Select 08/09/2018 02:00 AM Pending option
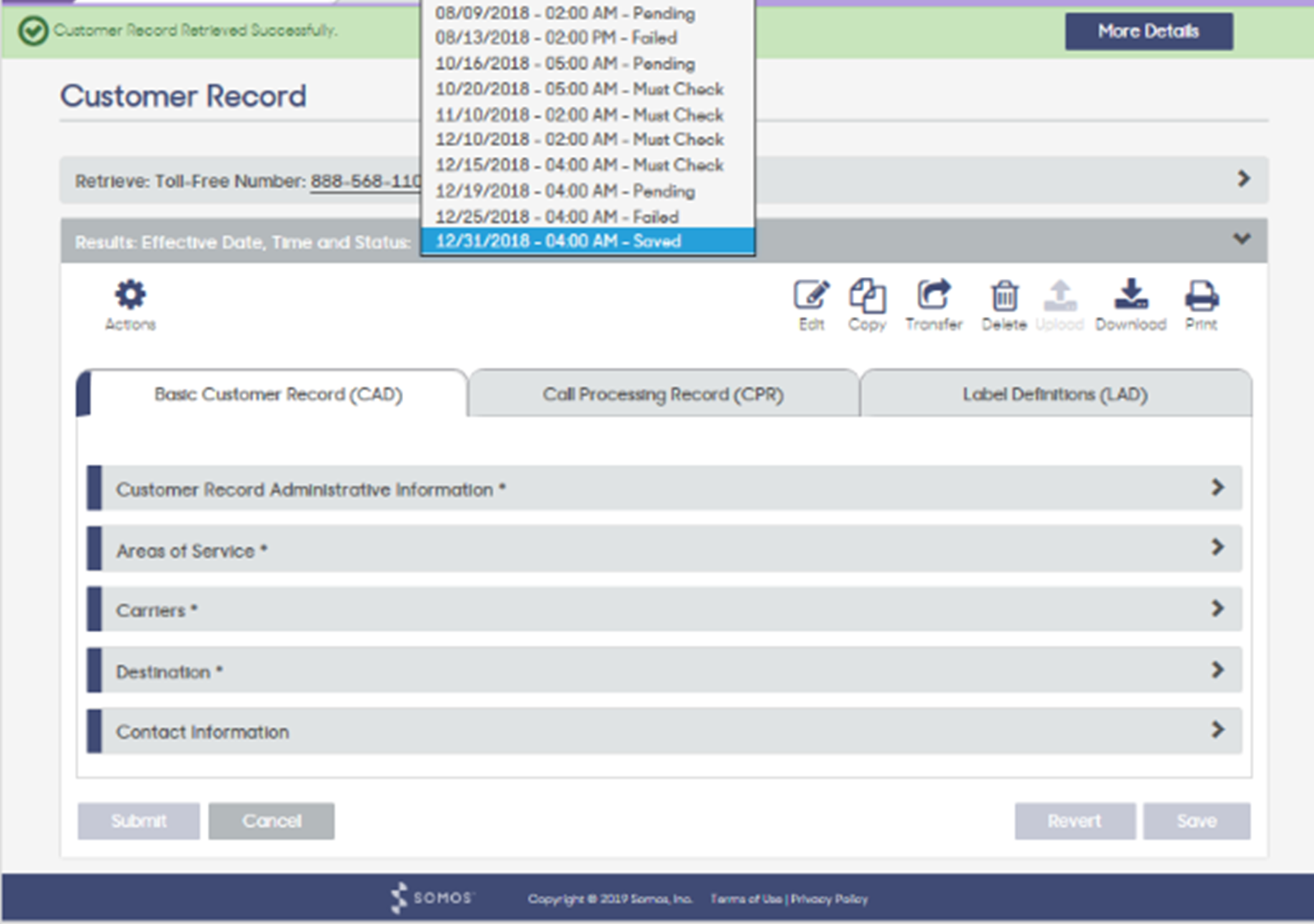This screenshot has height=924, width=1314. 588,14
